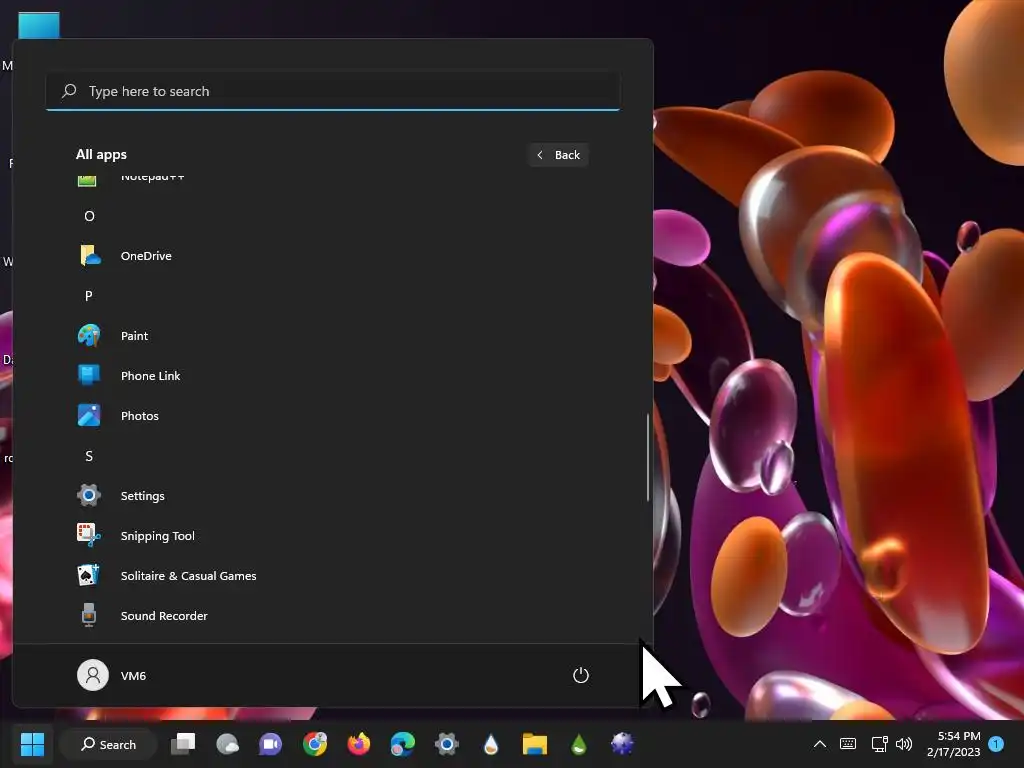The width and height of the screenshot is (1024, 768).
Task: Open the Settings gear on the taskbar
Action: [447, 744]
